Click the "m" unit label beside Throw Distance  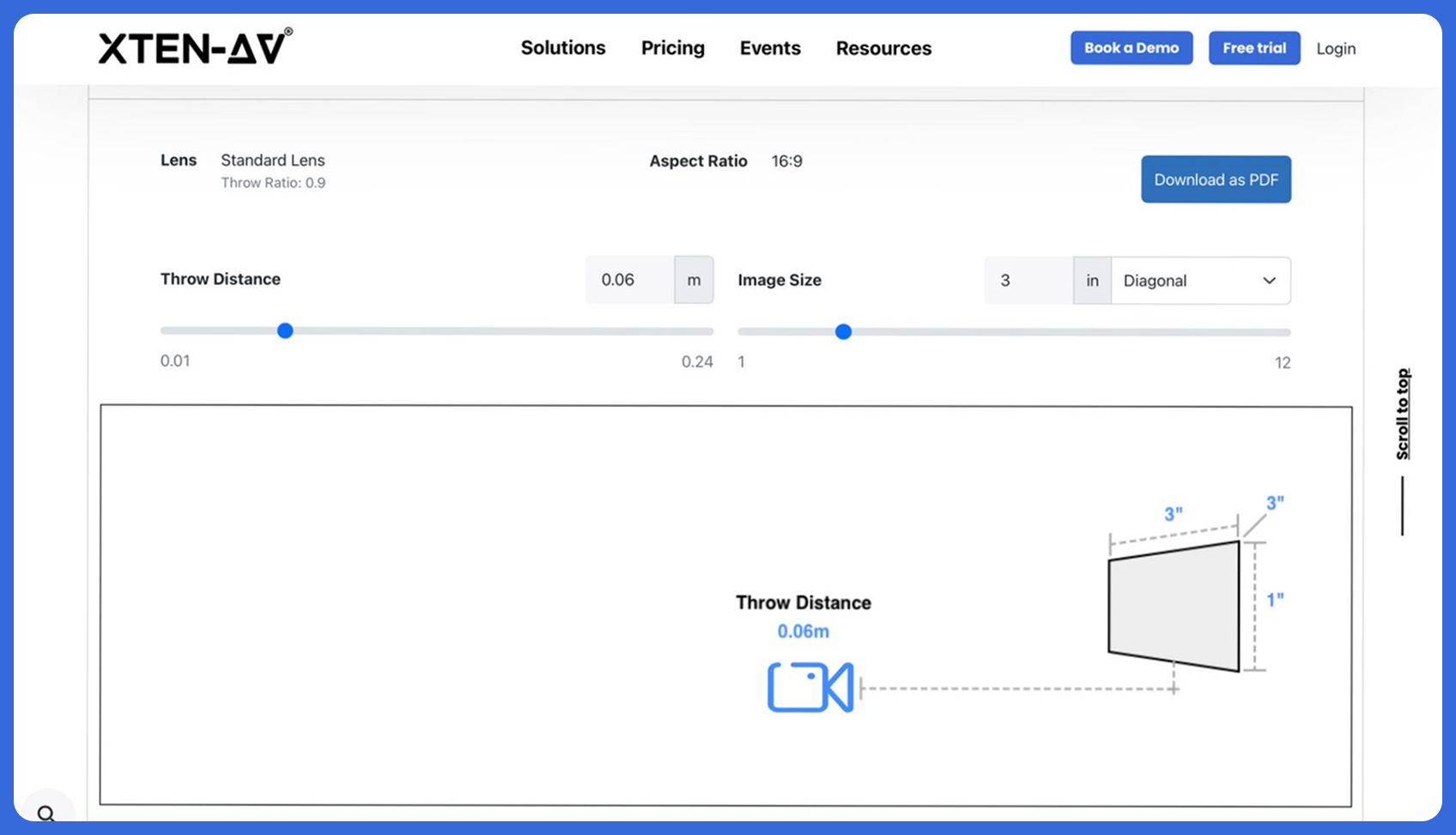(x=694, y=279)
